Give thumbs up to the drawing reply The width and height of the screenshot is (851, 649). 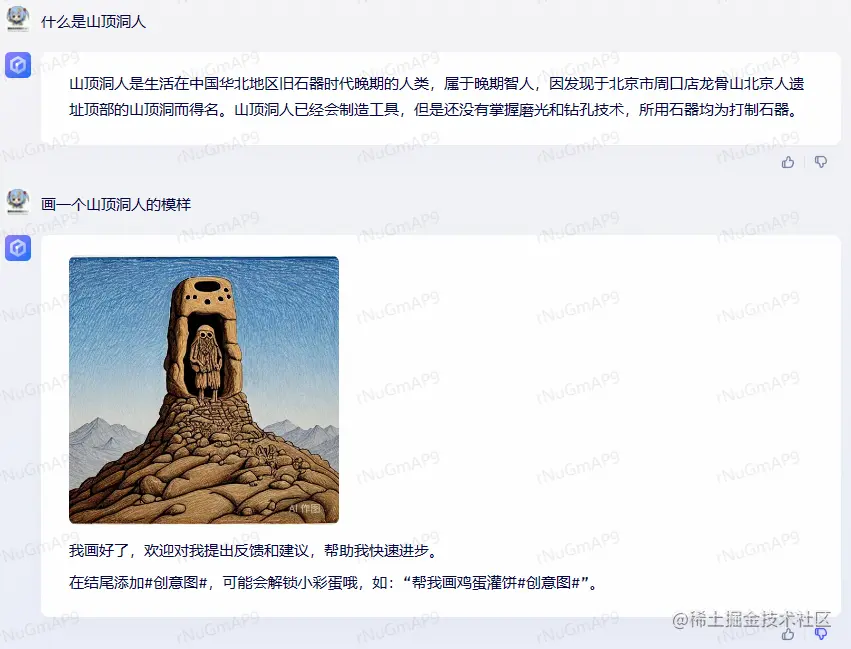pos(788,634)
